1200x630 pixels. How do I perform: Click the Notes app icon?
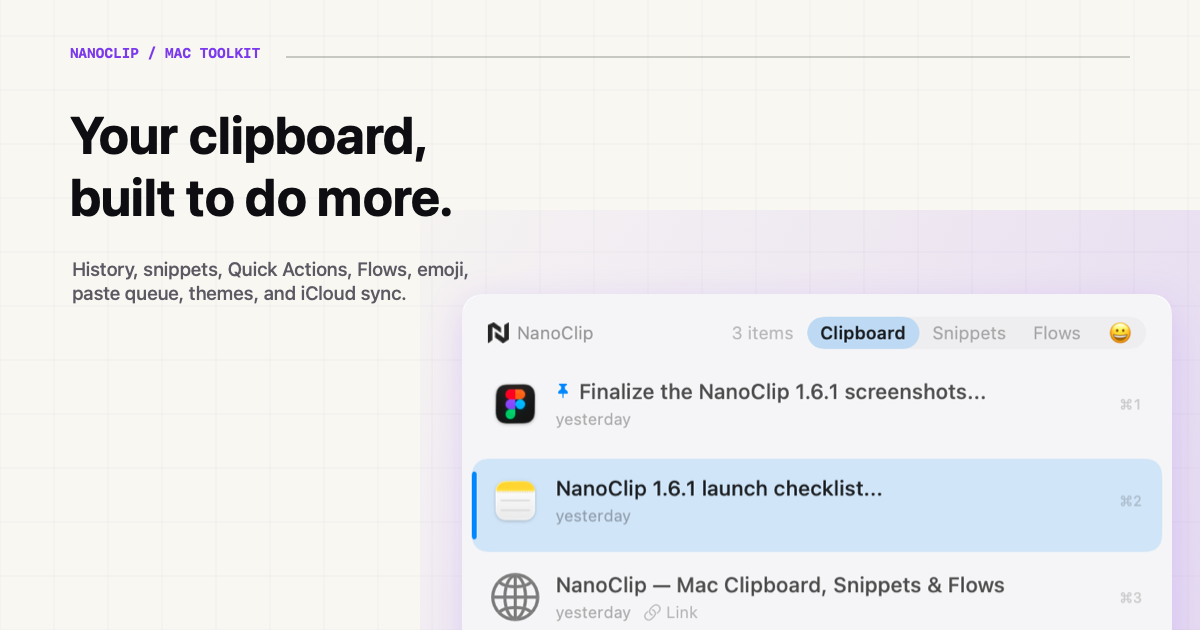pyautogui.click(x=516, y=501)
